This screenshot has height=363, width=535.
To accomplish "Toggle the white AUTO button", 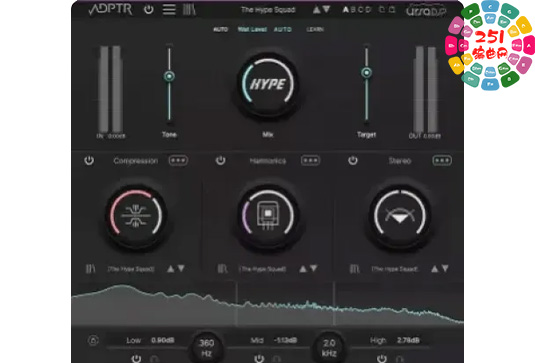I will (220, 29).
